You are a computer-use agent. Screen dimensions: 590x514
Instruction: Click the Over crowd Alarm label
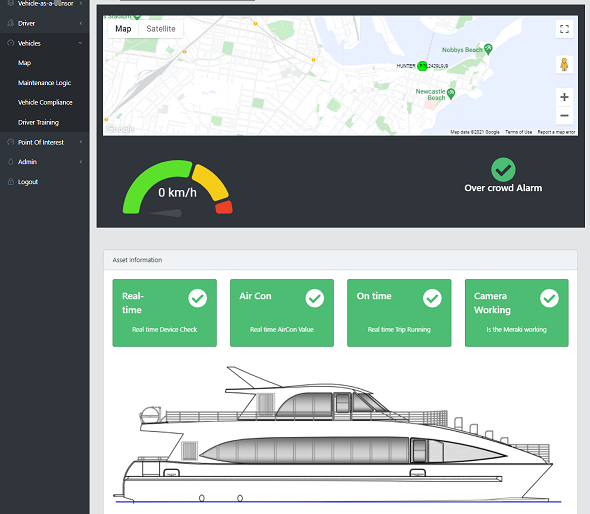click(x=503, y=188)
